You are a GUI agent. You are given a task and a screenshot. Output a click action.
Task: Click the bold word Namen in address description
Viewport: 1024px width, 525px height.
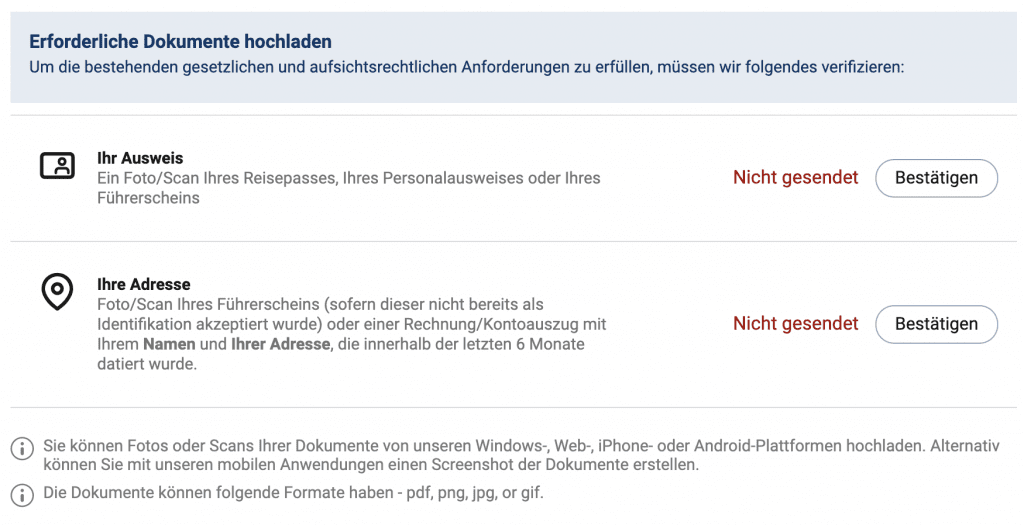click(x=168, y=344)
